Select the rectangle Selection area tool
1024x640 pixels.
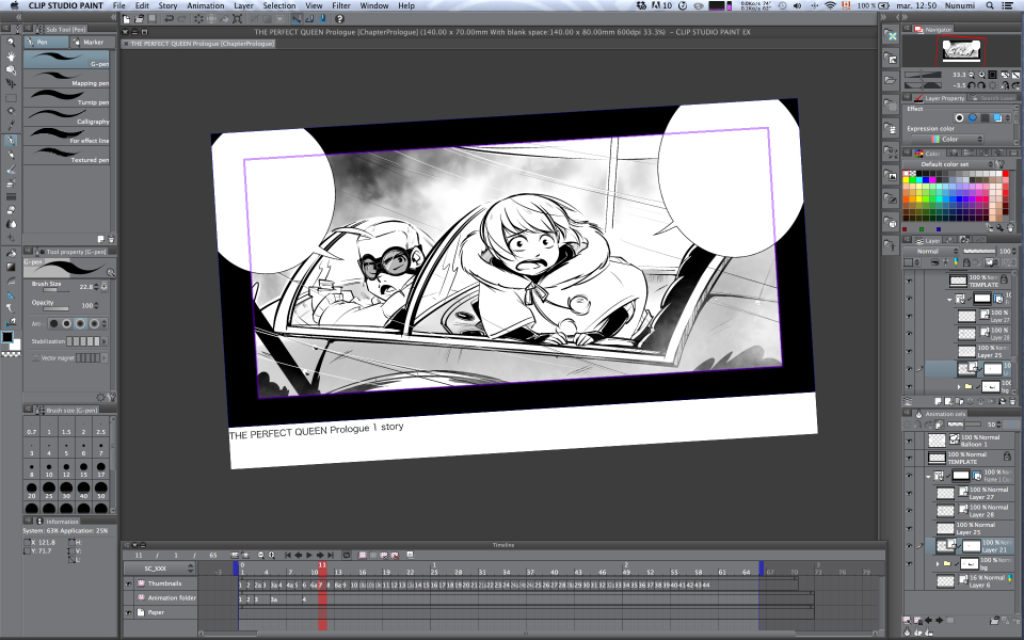coord(10,98)
